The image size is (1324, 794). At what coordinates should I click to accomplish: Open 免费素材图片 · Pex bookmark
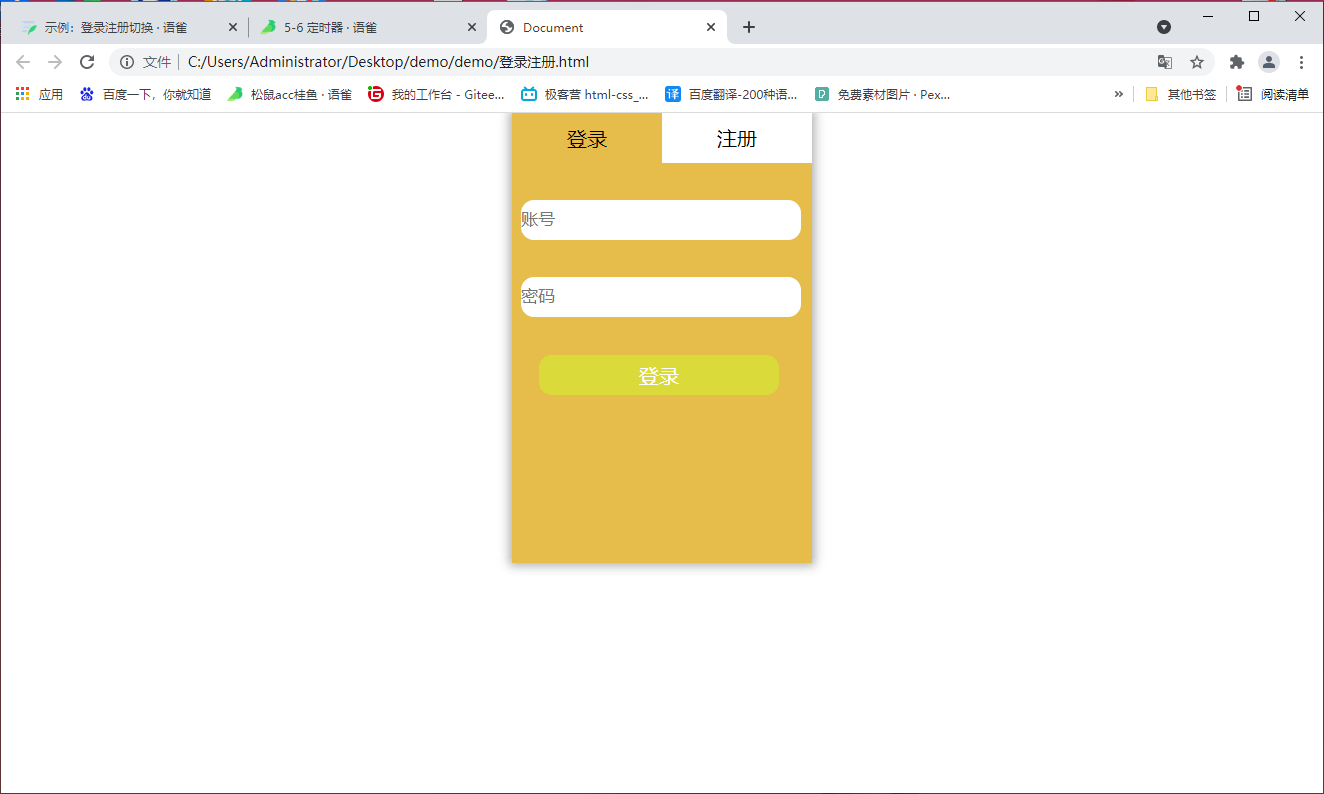(882, 94)
